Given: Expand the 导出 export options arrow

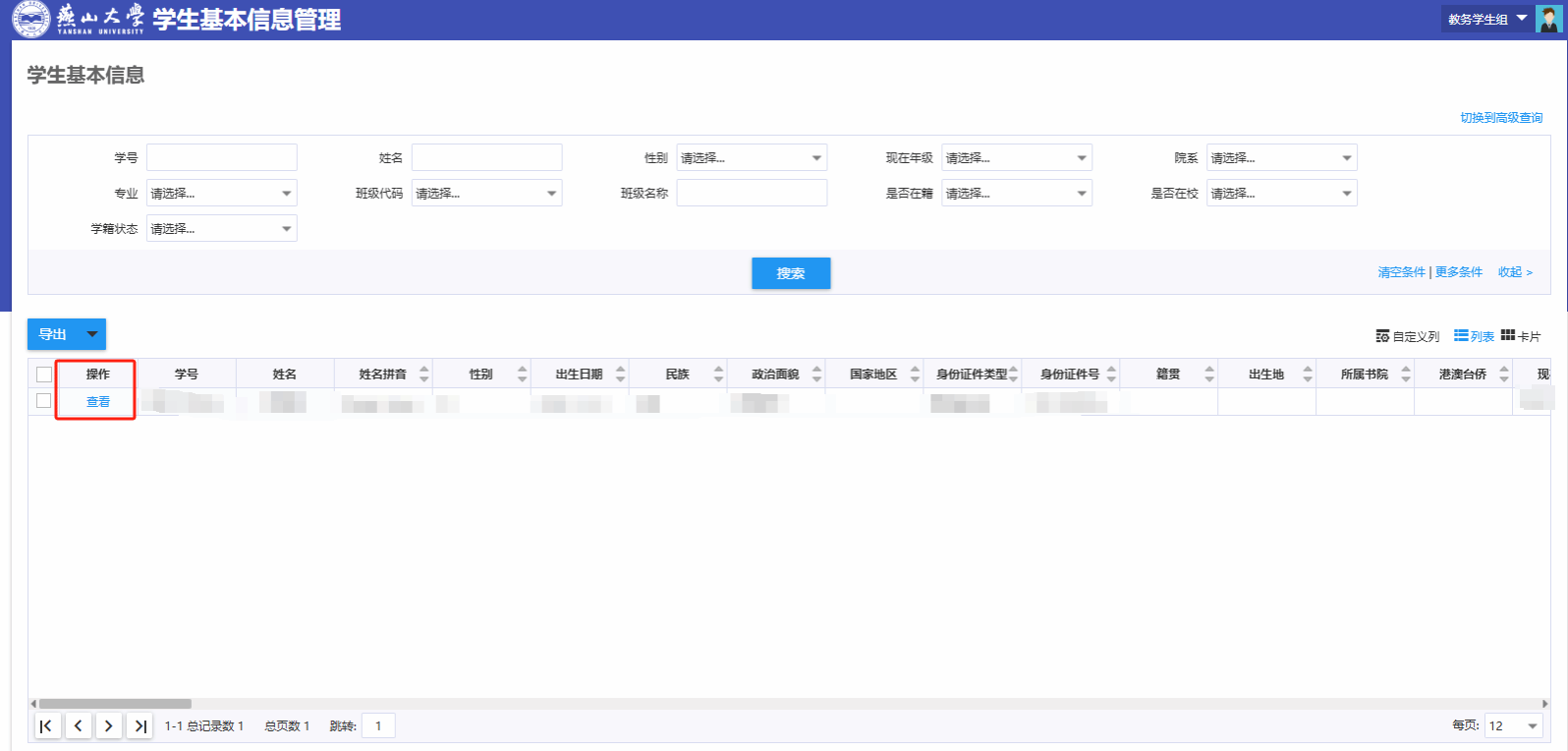Looking at the screenshot, I should pos(92,335).
